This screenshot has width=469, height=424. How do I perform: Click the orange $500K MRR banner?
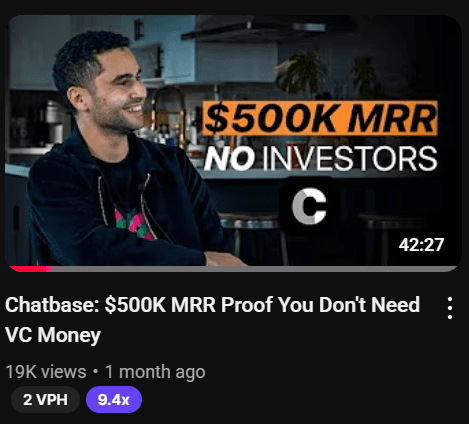(320, 119)
